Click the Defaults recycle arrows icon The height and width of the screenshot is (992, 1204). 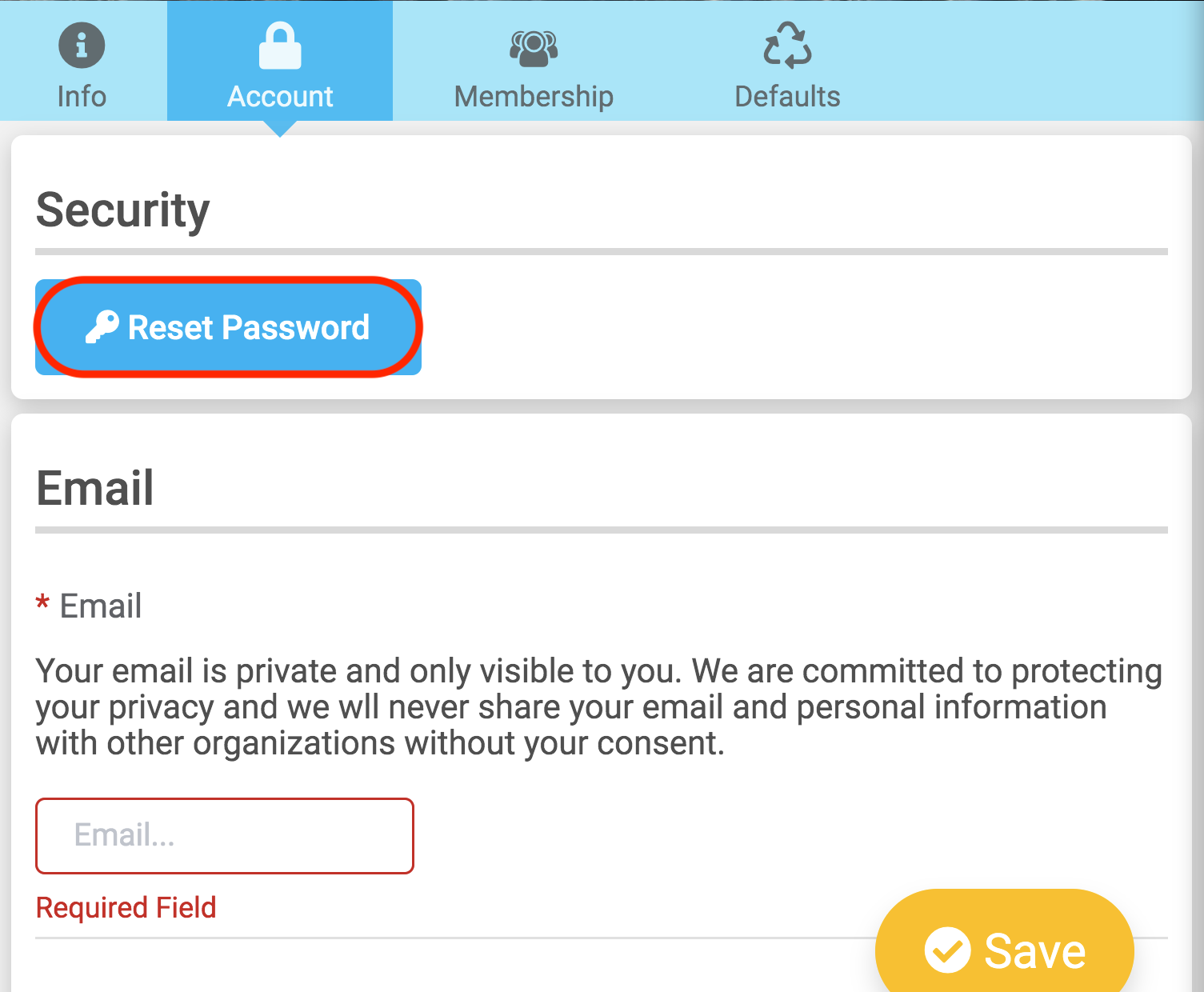click(x=787, y=45)
